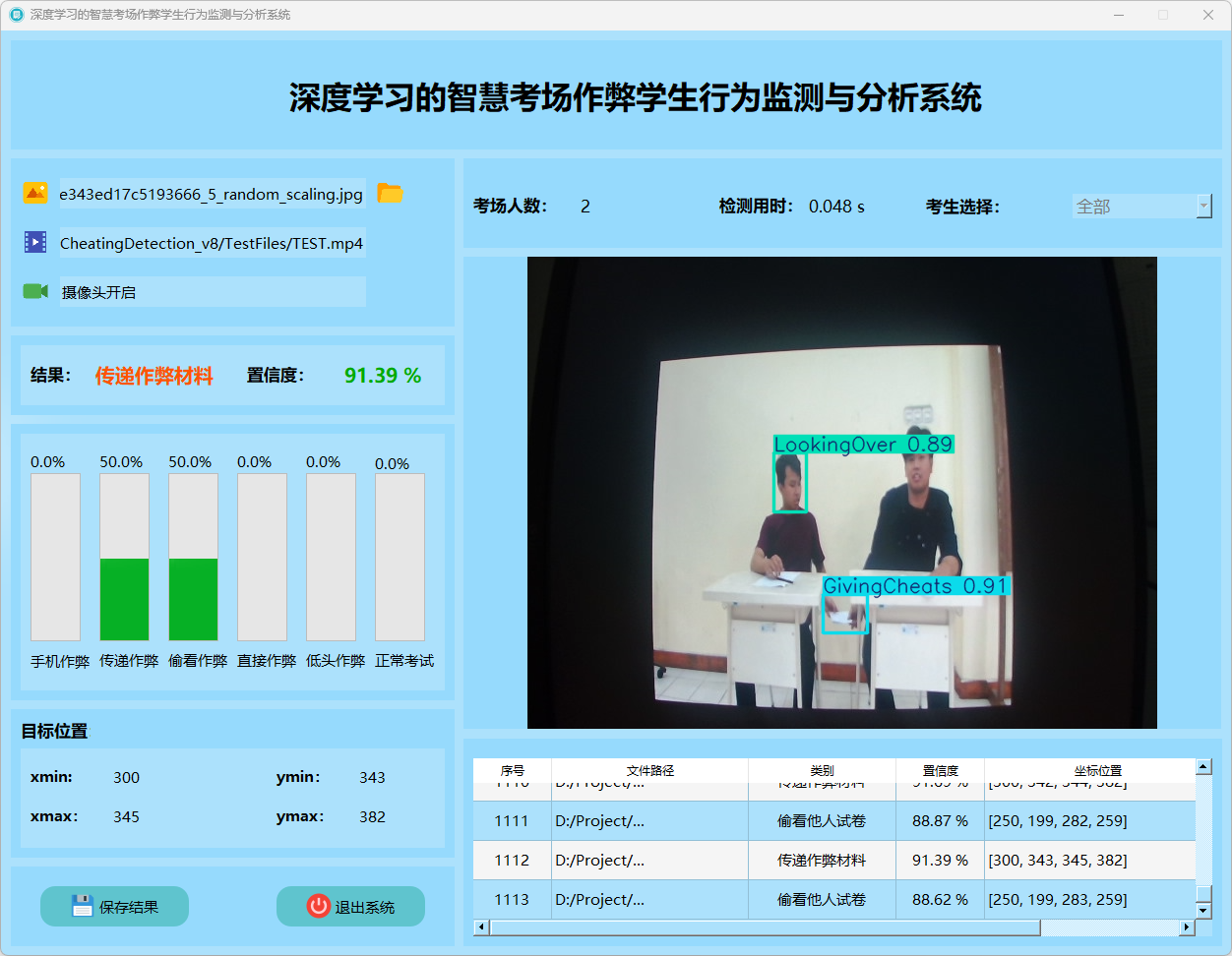Select the TEST.mp4 video path field
The width and height of the screenshot is (1232, 956).
pyautogui.click(x=212, y=243)
